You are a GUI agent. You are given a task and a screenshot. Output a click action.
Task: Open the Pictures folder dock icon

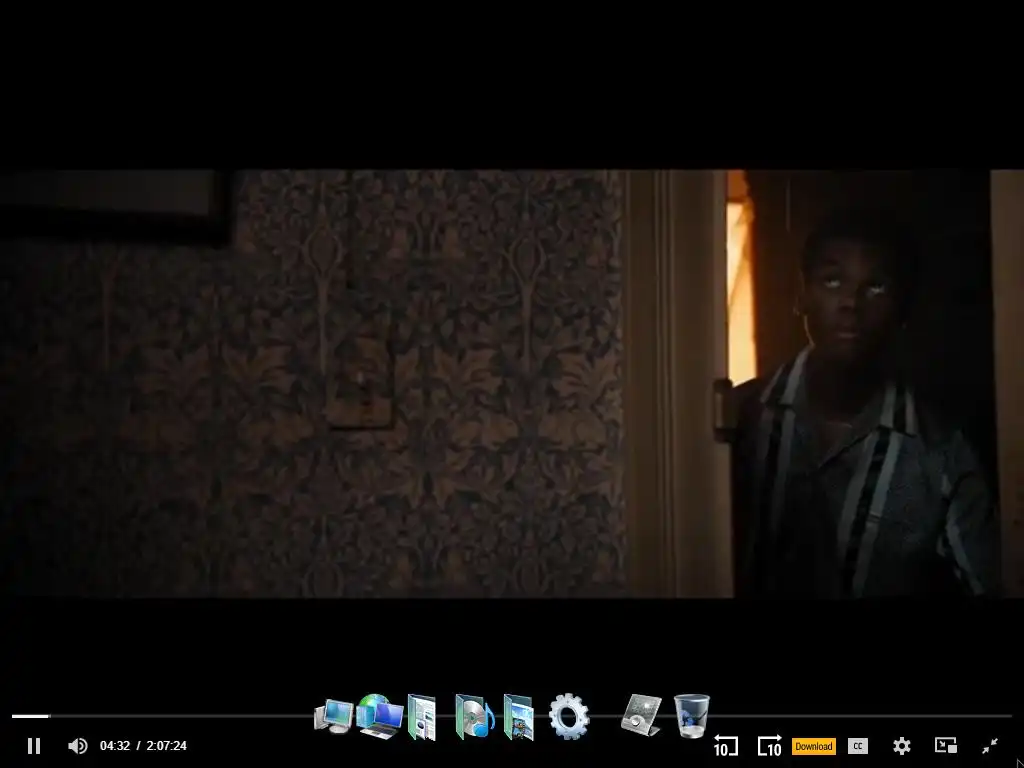click(x=519, y=717)
